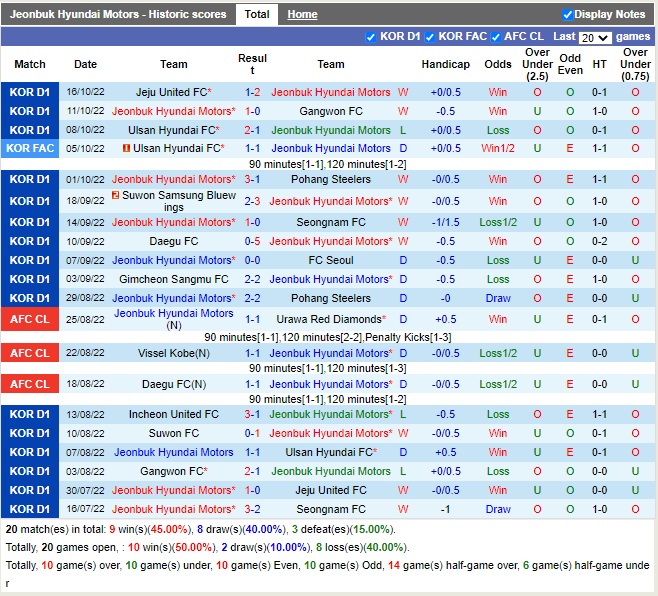
Task: Click the KOR D1 badge for 16/10/22 match
Action: [x=29, y=92]
